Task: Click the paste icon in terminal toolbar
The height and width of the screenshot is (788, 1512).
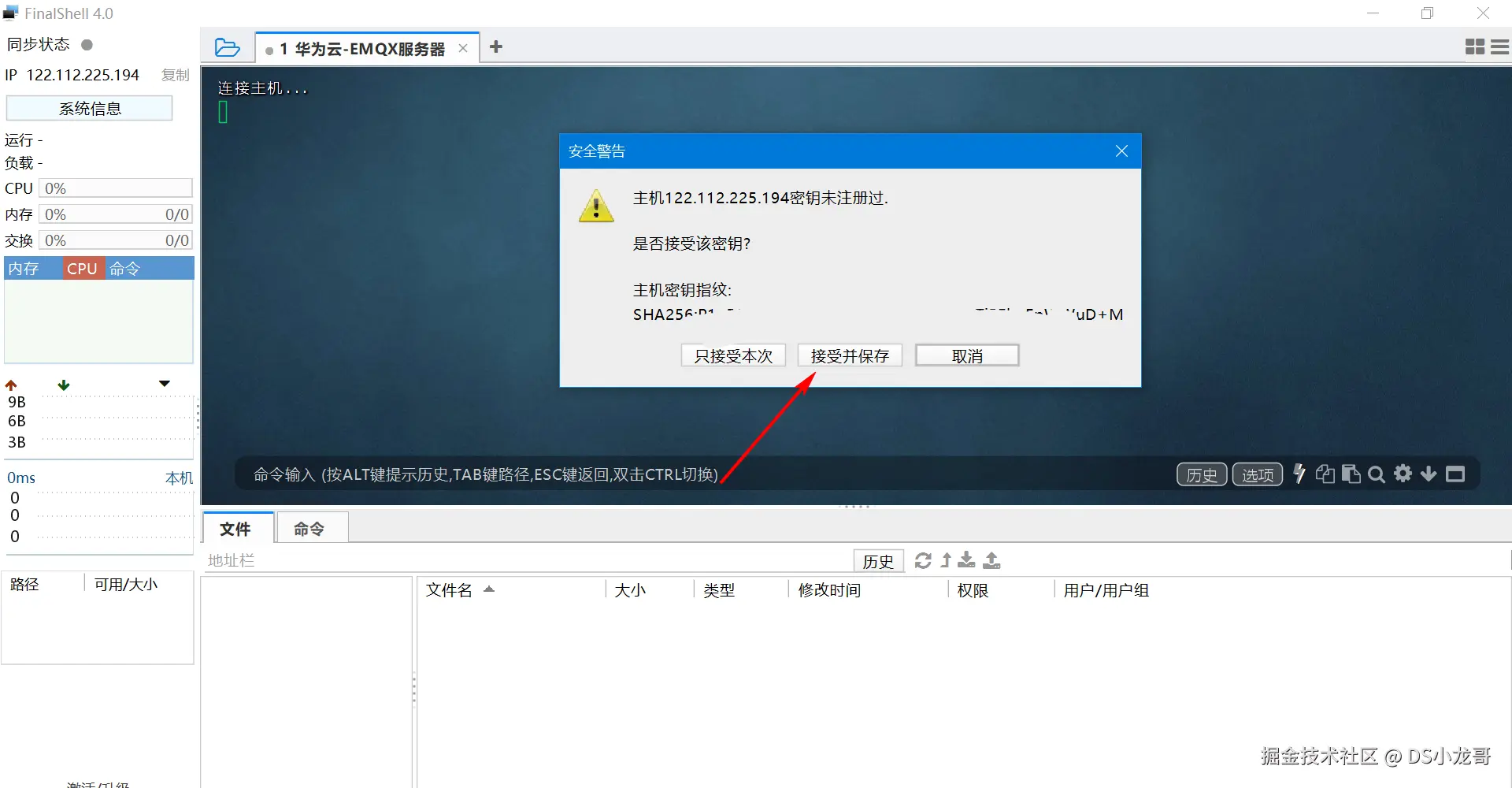Action: (1351, 474)
